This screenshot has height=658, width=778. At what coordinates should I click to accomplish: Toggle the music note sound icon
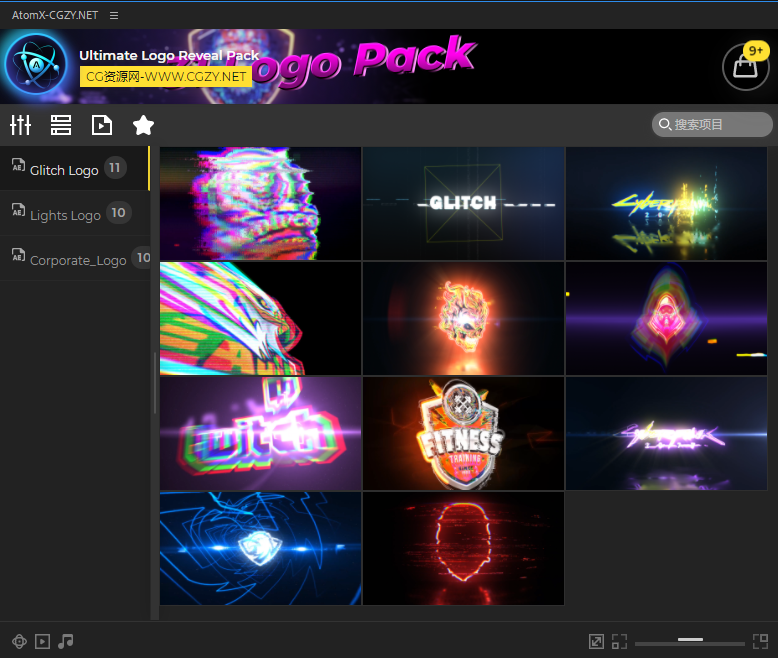point(65,642)
